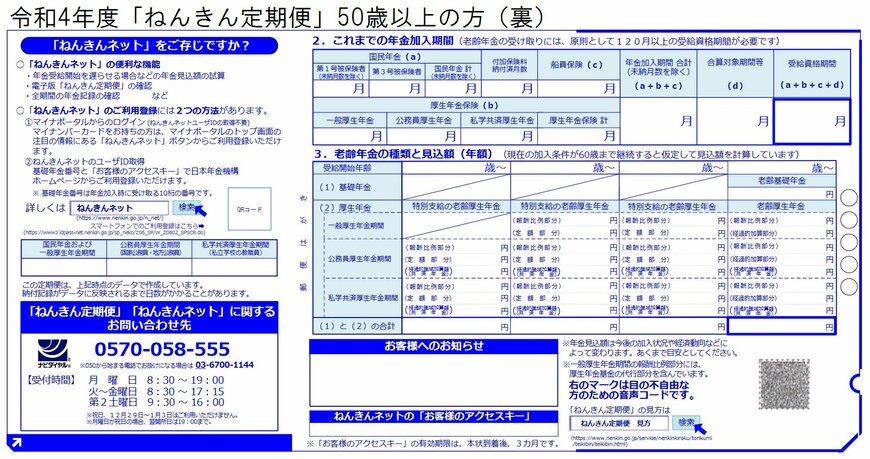Select the 「ねんきんネット」をご存じですか？ header banner
Image resolution: width=870 pixels, height=459 pixels.
pos(150,45)
